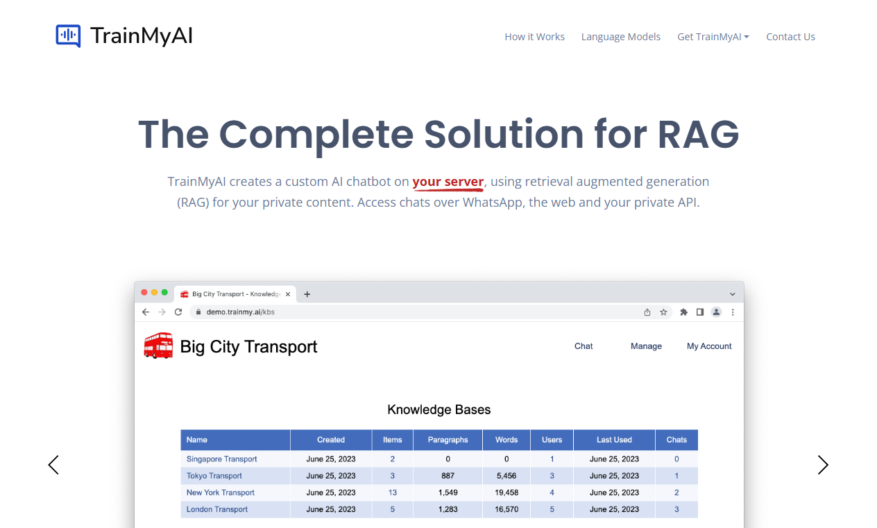Click My Account in the demo header

709,346
